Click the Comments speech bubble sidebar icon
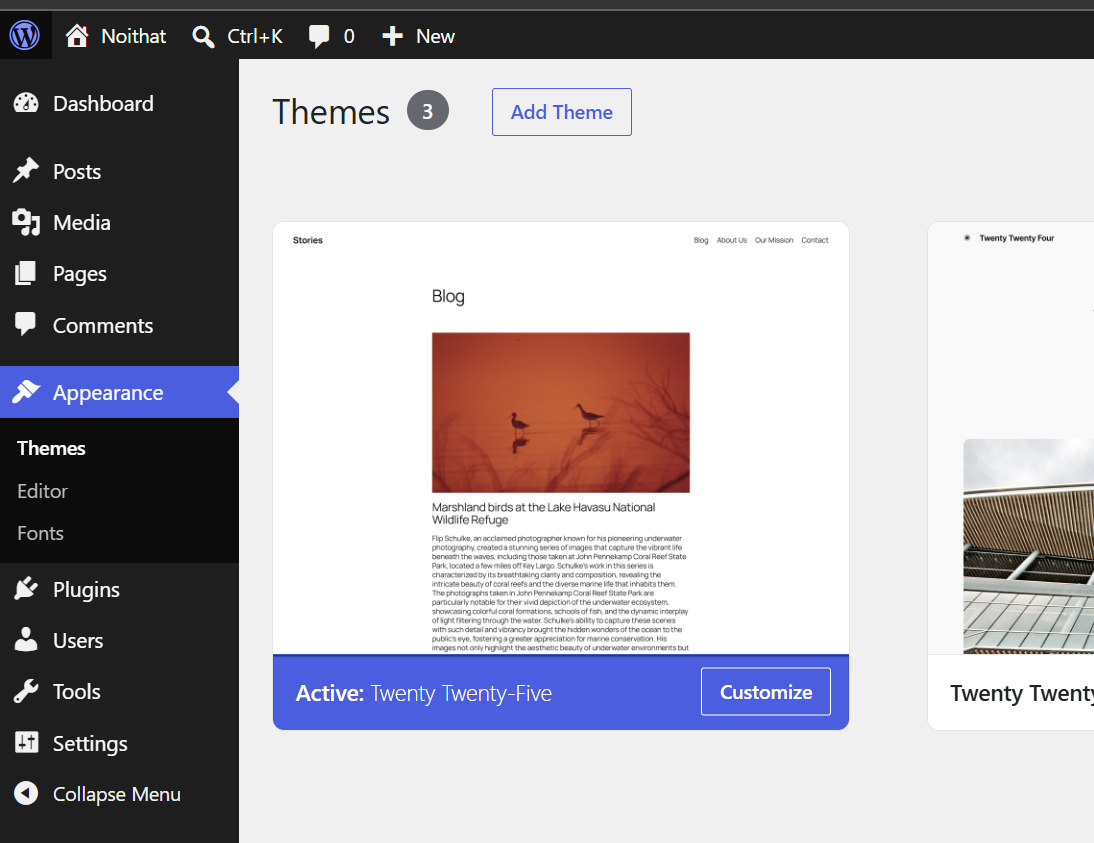1094x843 pixels. coord(26,324)
